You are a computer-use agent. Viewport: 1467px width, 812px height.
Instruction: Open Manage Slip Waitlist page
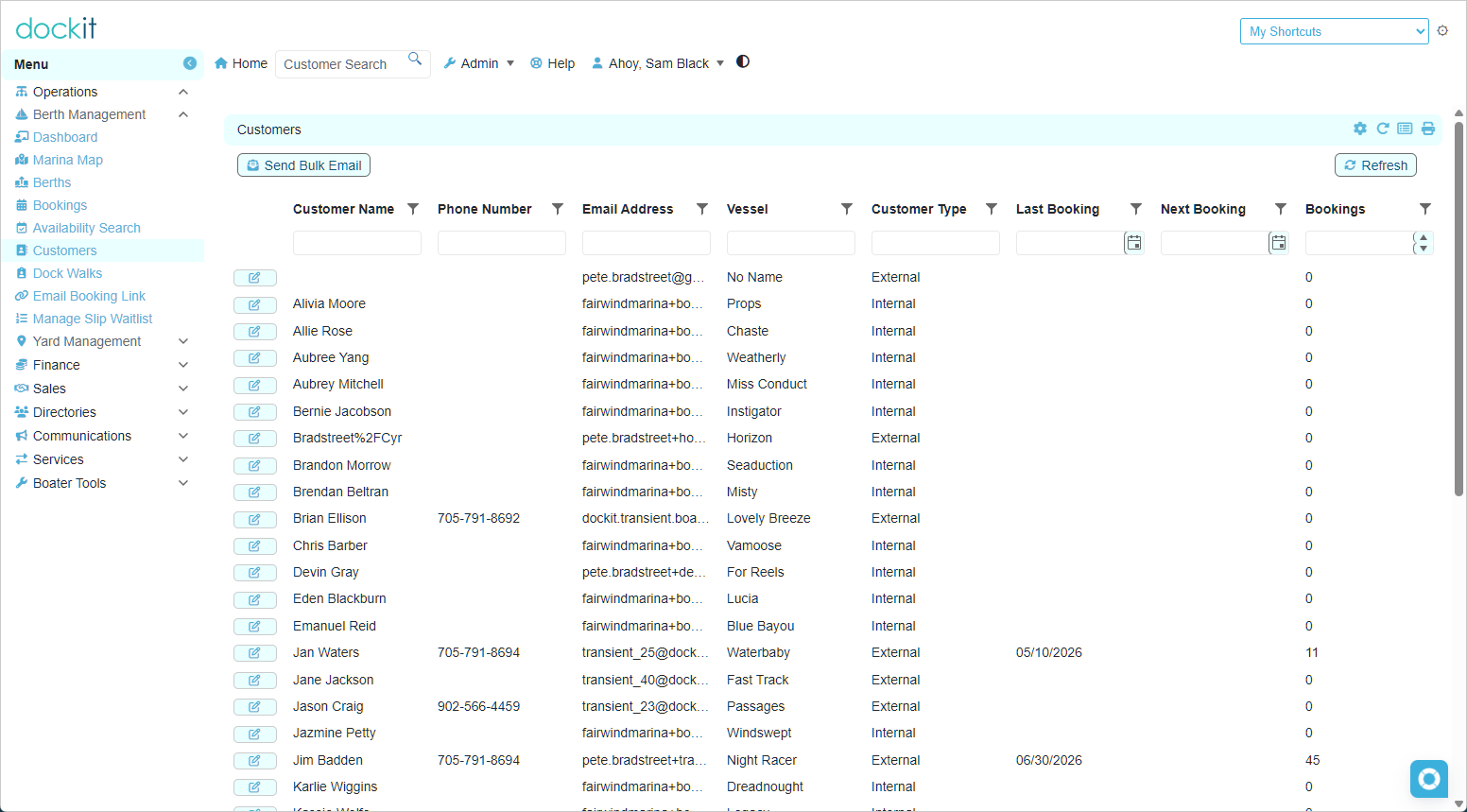click(92, 319)
